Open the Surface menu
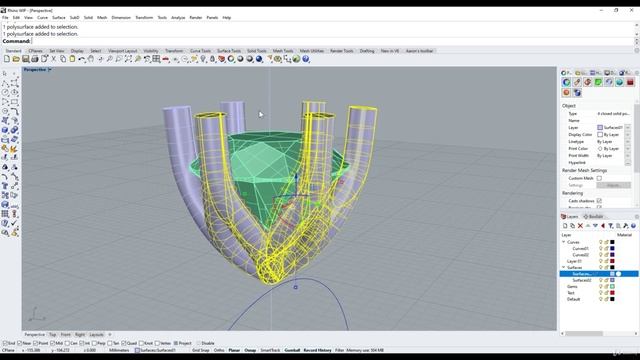This screenshot has height=360, width=640. tap(58, 18)
